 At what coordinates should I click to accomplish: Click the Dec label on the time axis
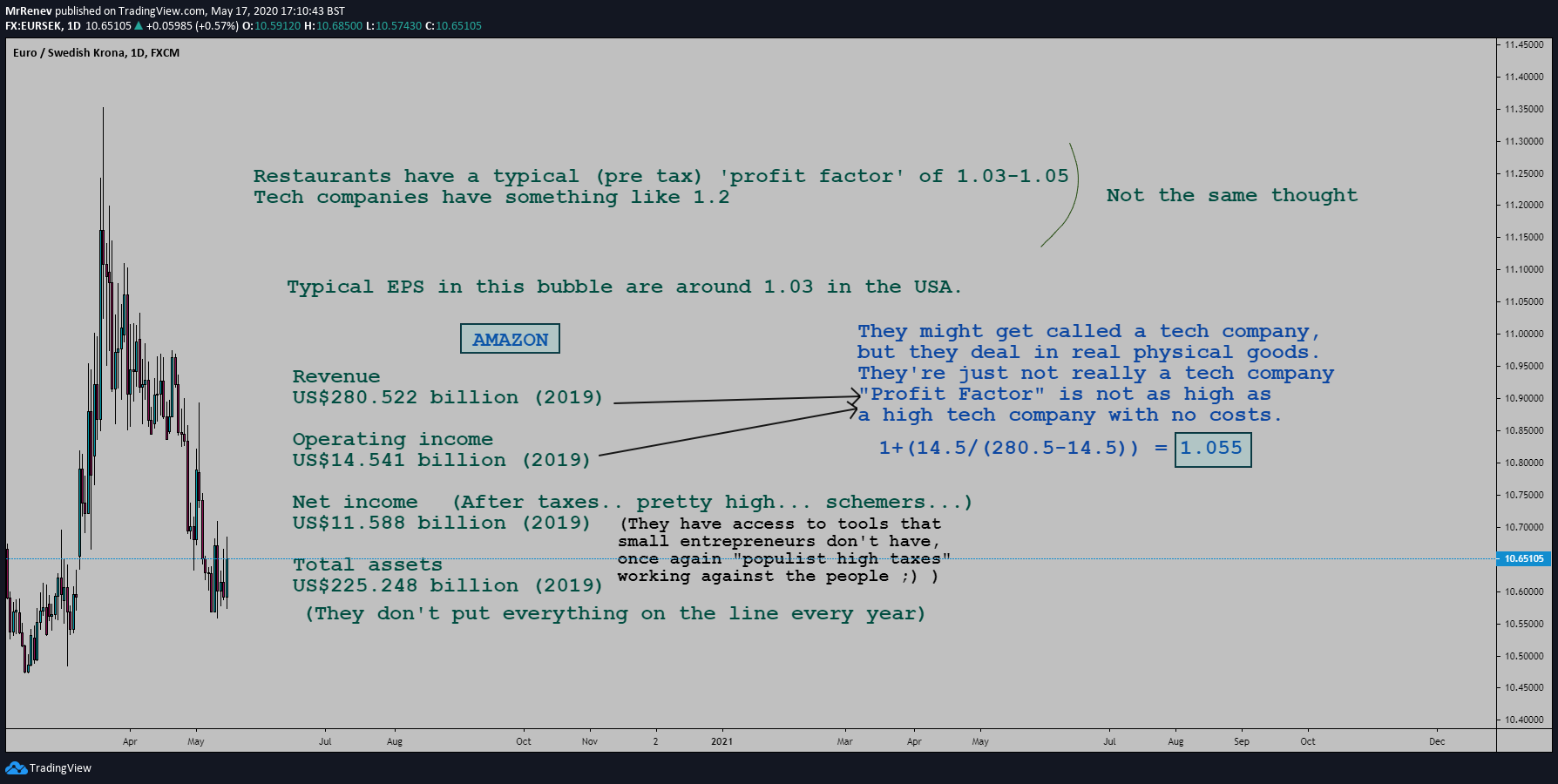[x=1437, y=741]
